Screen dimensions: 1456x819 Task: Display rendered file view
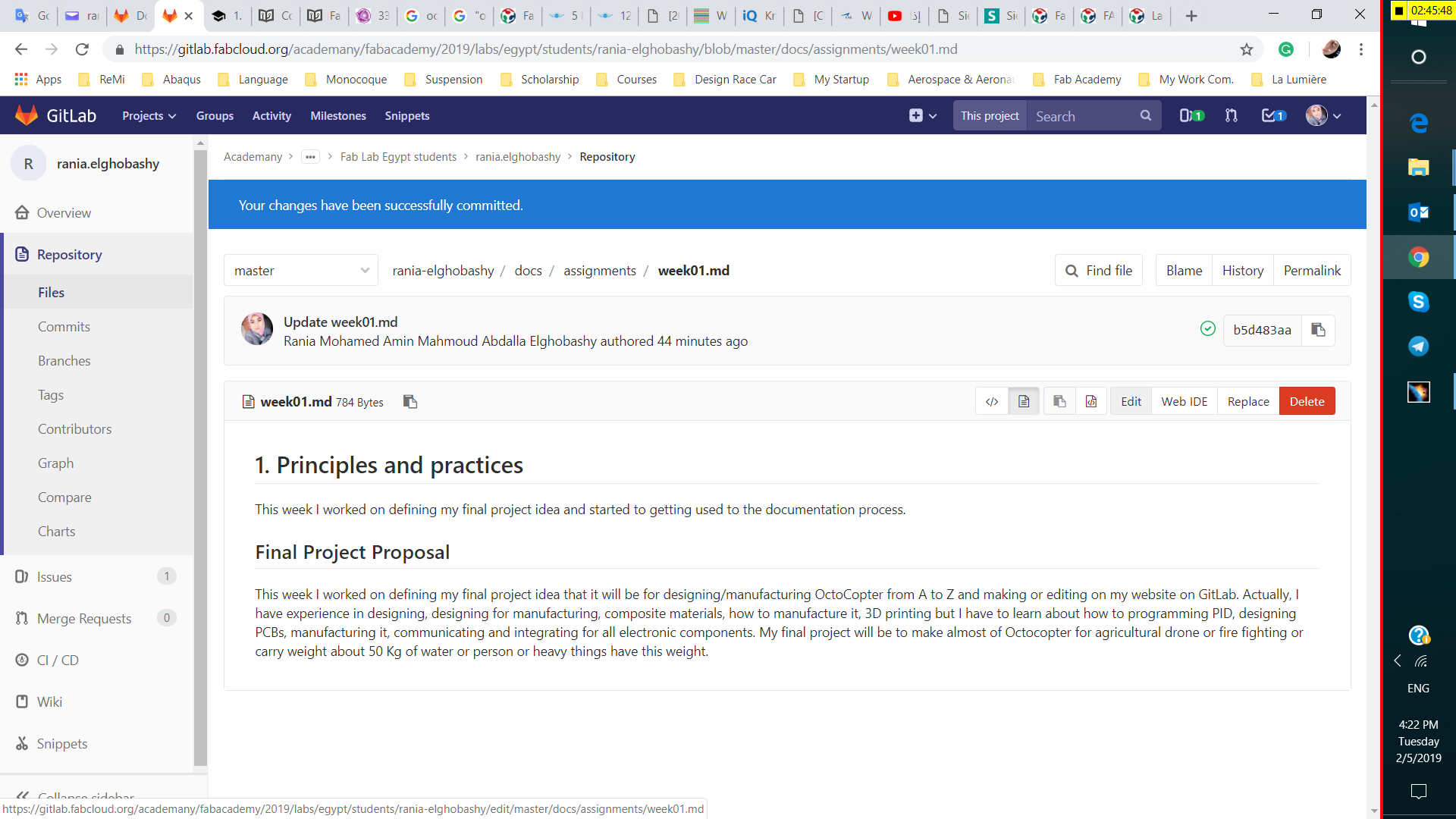pos(1024,401)
